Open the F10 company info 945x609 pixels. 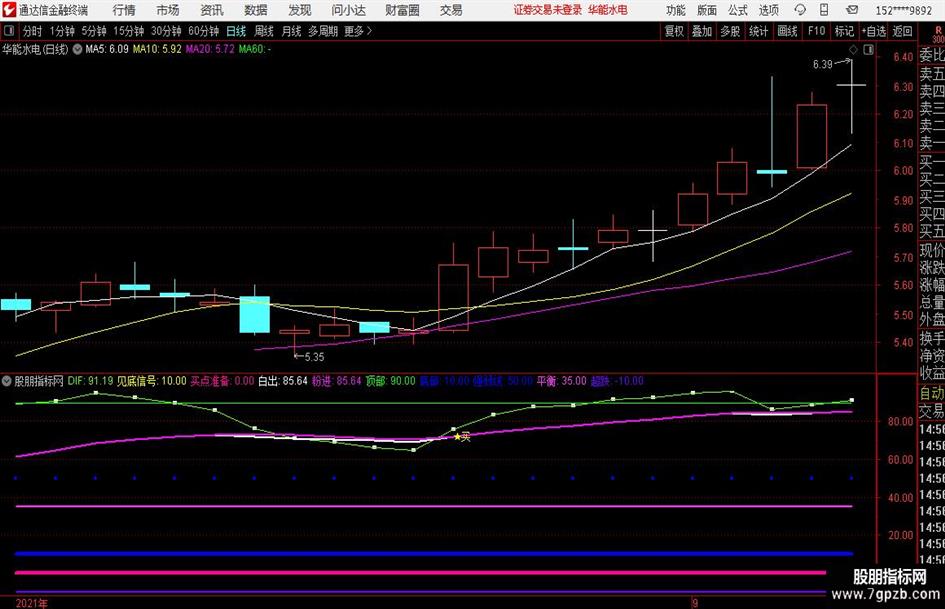pyautogui.click(x=817, y=31)
